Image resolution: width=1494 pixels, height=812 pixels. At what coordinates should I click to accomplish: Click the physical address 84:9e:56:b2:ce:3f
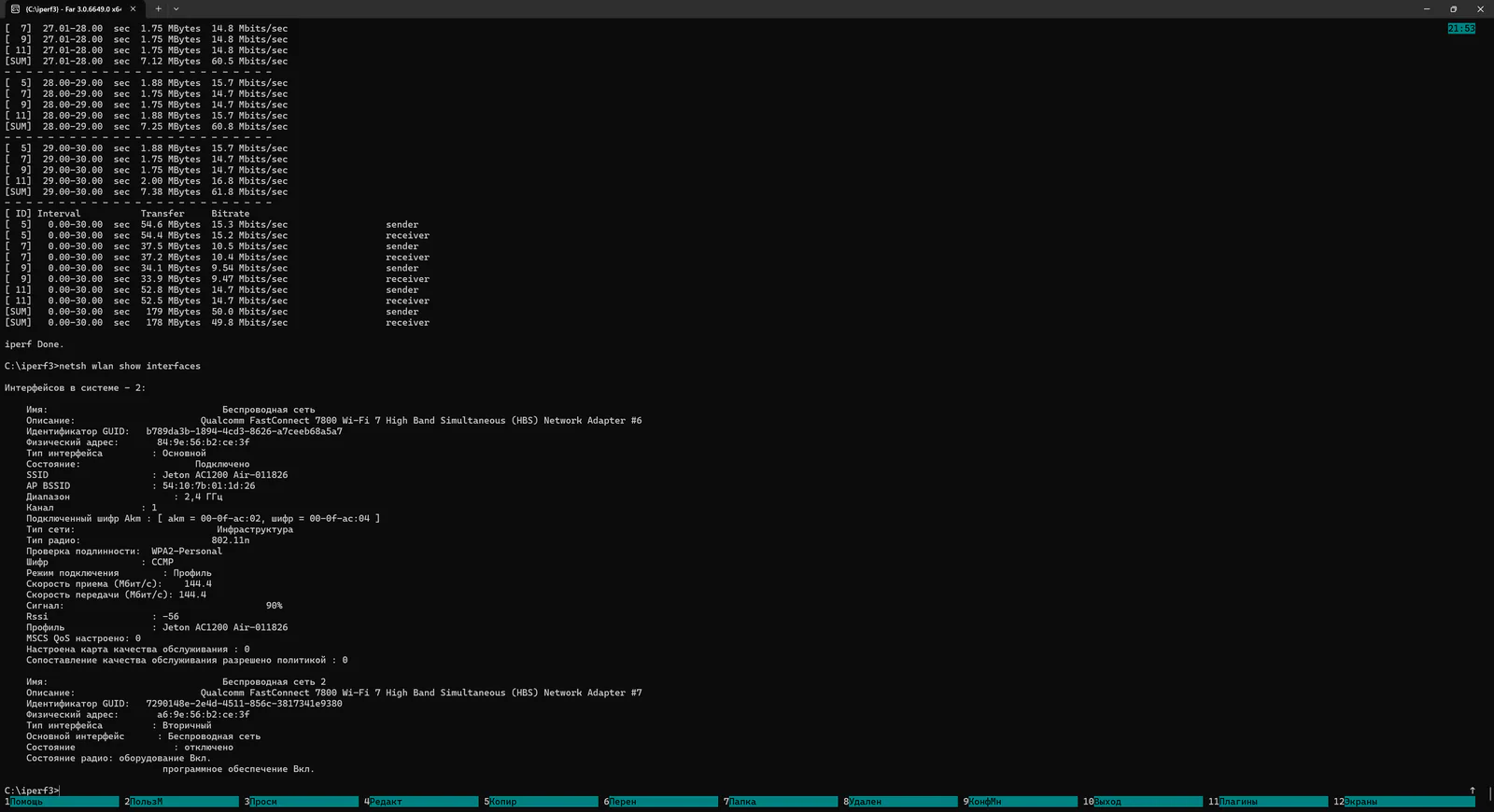[x=203, y=442]
